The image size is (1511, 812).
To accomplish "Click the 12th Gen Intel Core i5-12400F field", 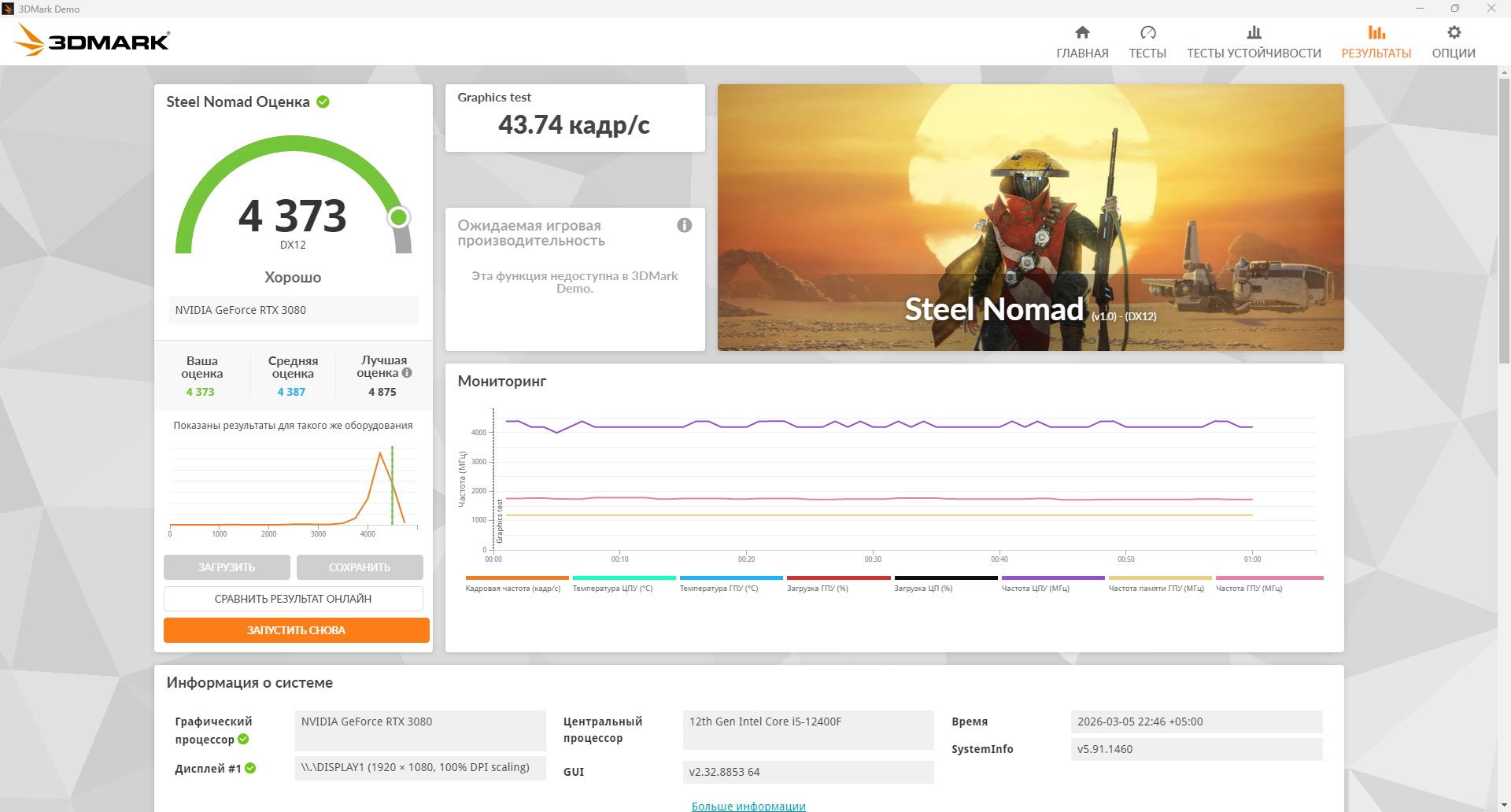I will 808,730.
